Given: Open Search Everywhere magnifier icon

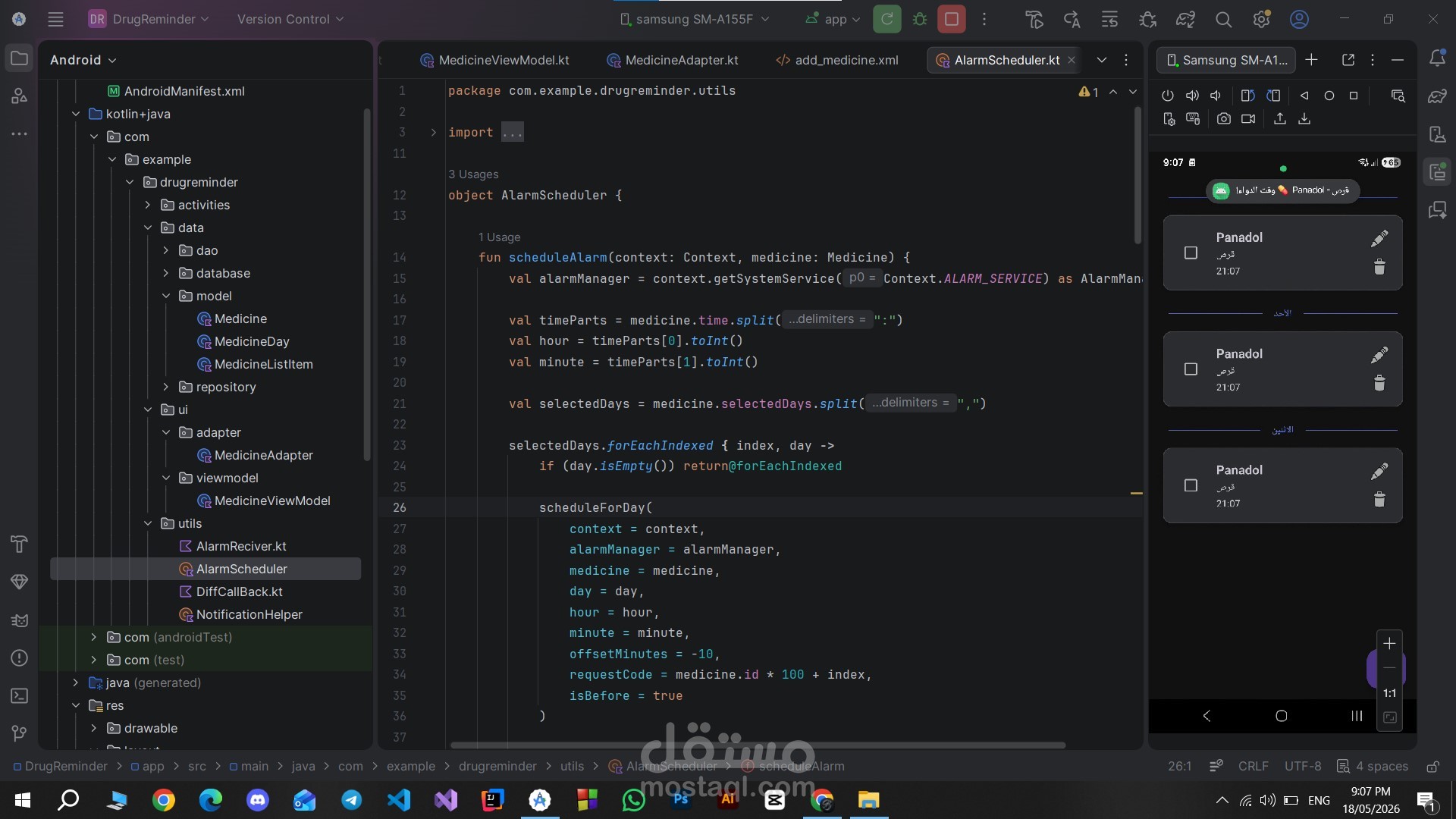Looking at the screenshot, I should coord(1223,19).
